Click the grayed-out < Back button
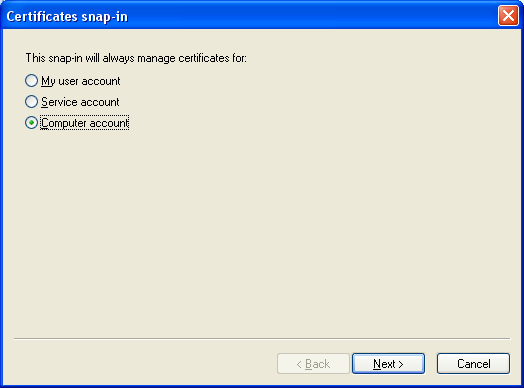Image resolution: width=524 pixels, height=388 pixels. 313,364
